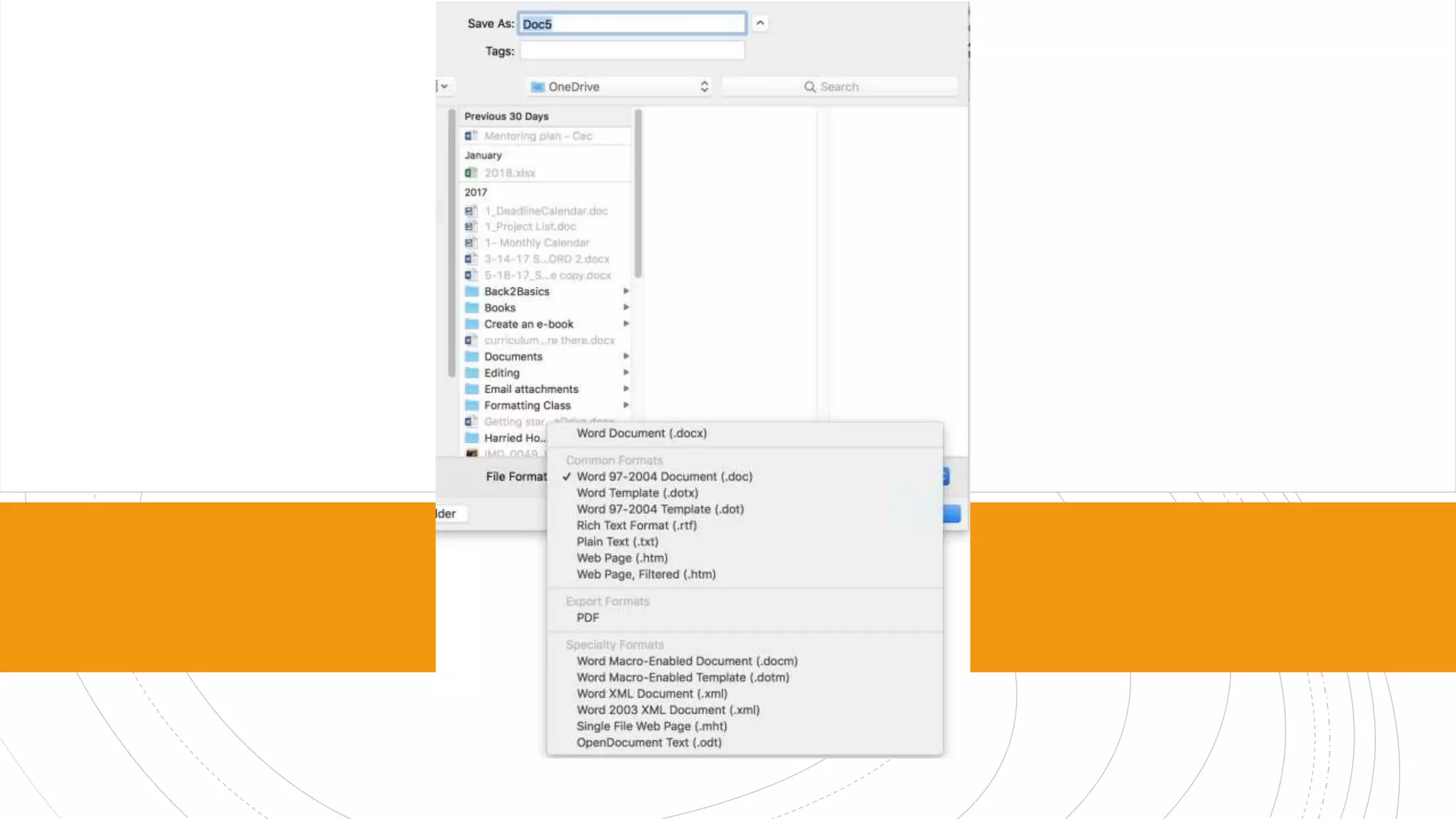
Task: Open the OneDrive location dropdown
Action: [620, 87]
